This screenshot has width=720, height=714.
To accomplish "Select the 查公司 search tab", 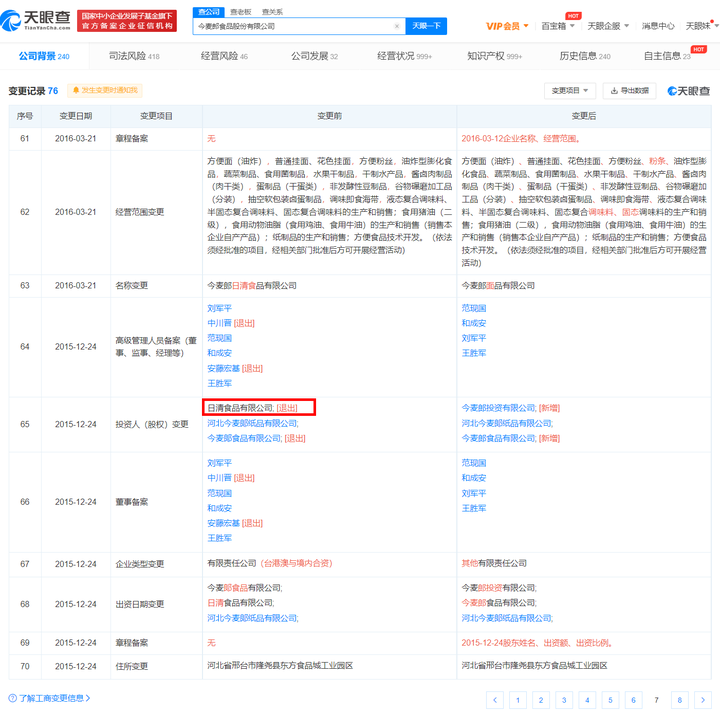I will tap(208, 12).
